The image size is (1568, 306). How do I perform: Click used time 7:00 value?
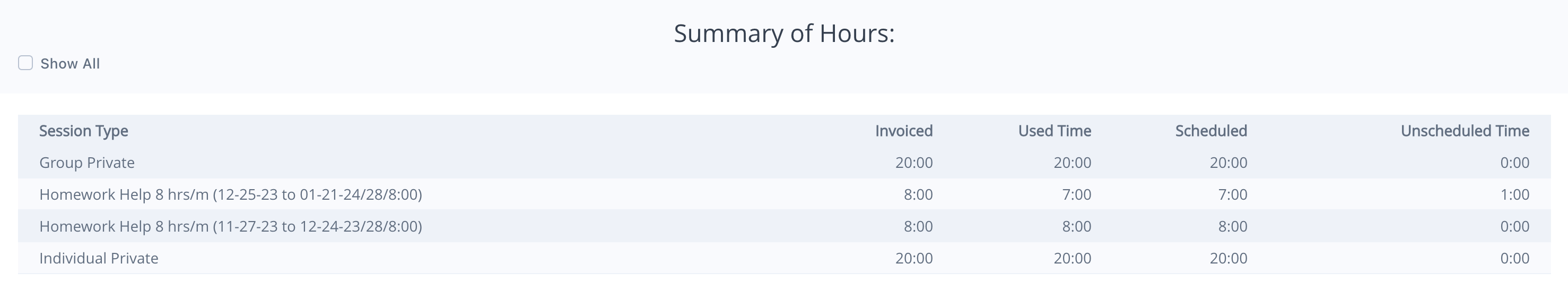tap(1076, 194)
